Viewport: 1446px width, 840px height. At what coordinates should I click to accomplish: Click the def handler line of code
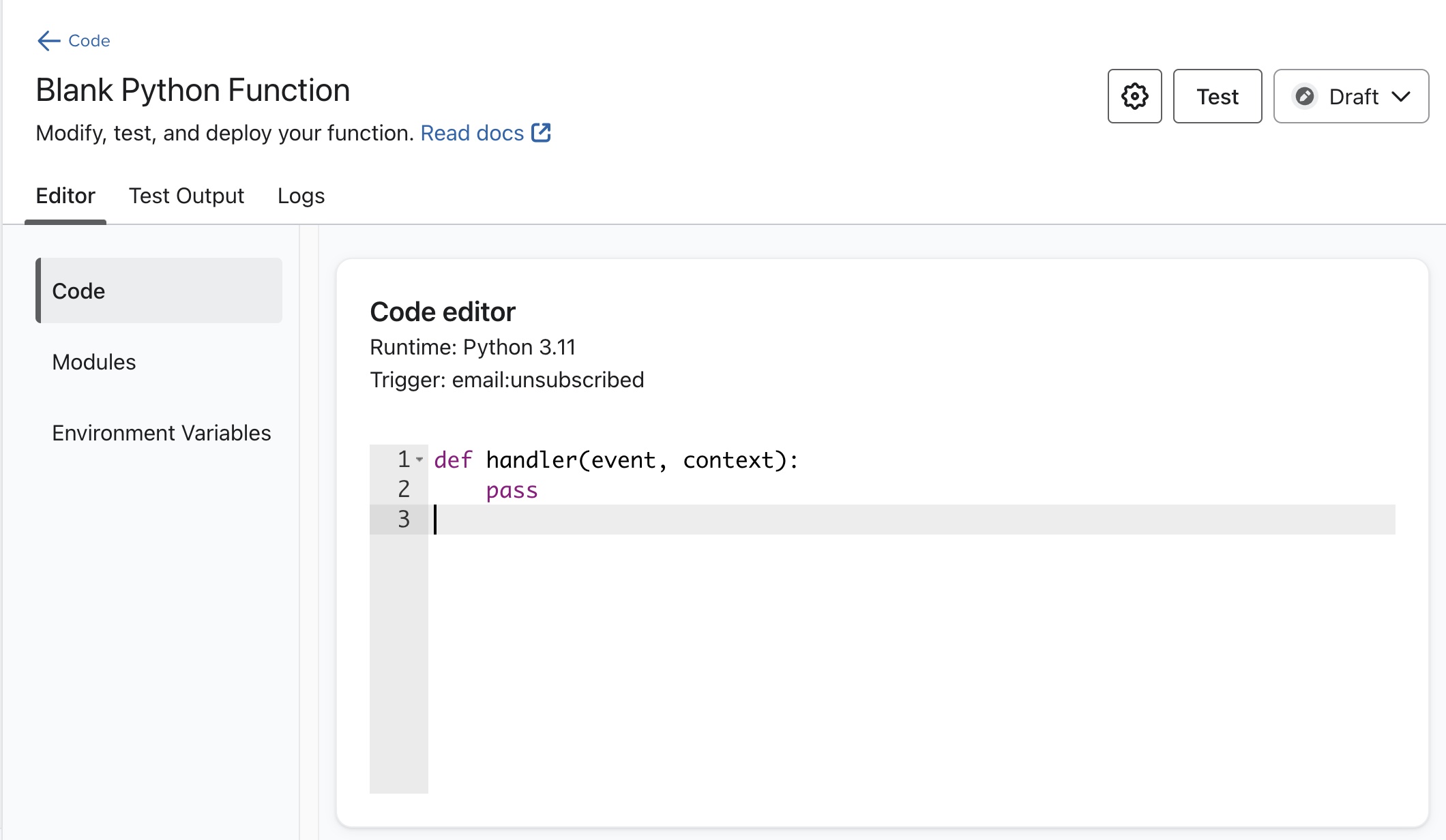(616, 460)
